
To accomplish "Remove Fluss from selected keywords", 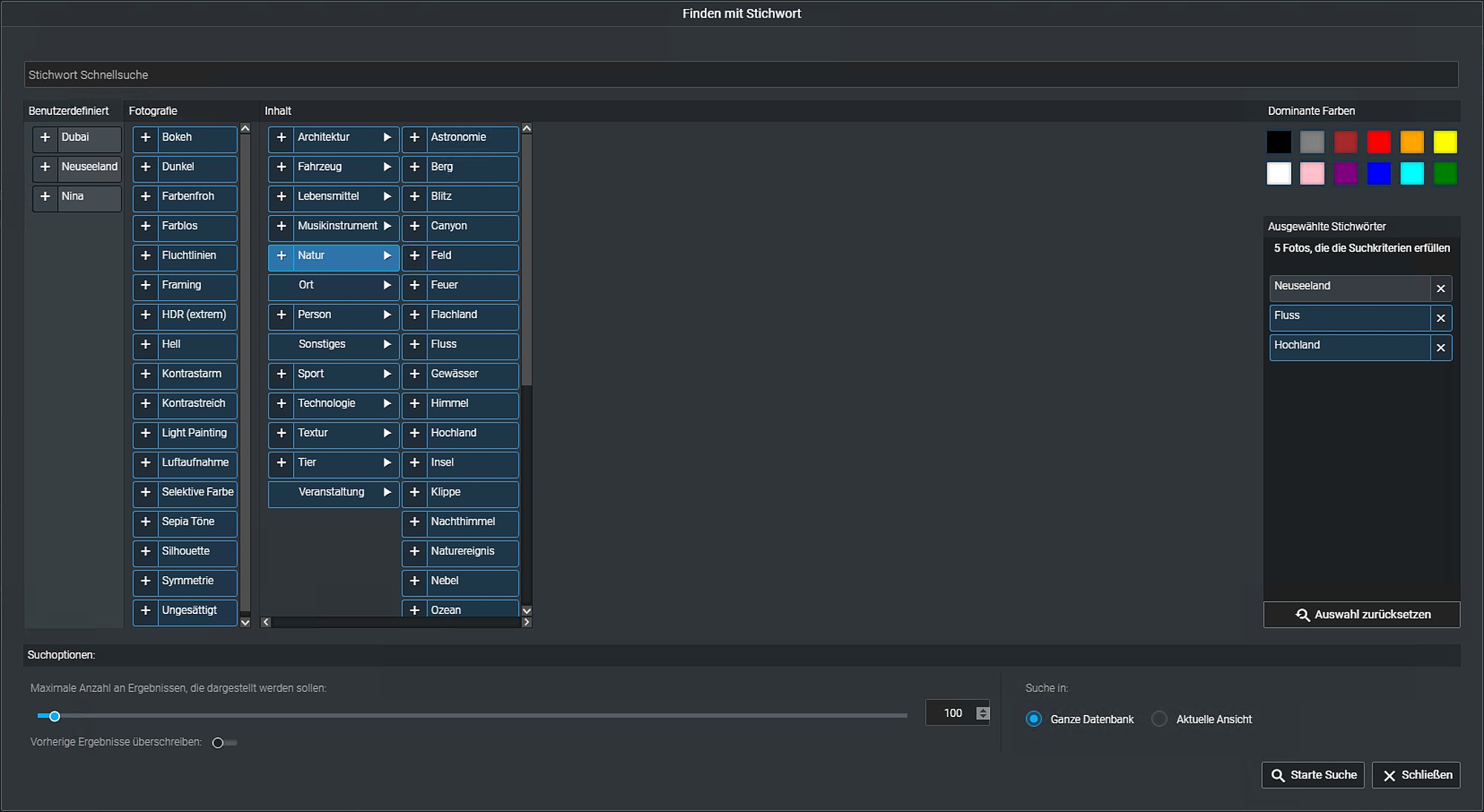I will 1441,318.
